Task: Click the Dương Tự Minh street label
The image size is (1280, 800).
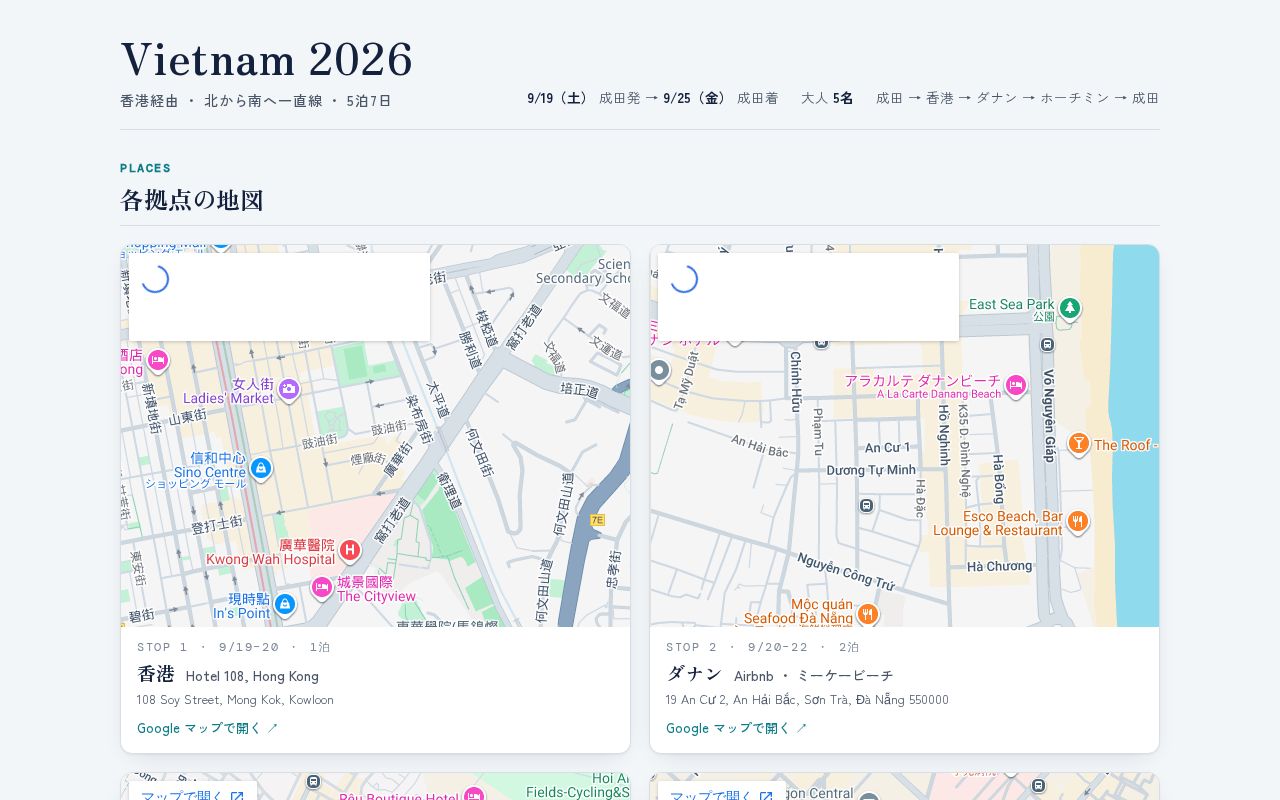Action: tap(871, 470)
